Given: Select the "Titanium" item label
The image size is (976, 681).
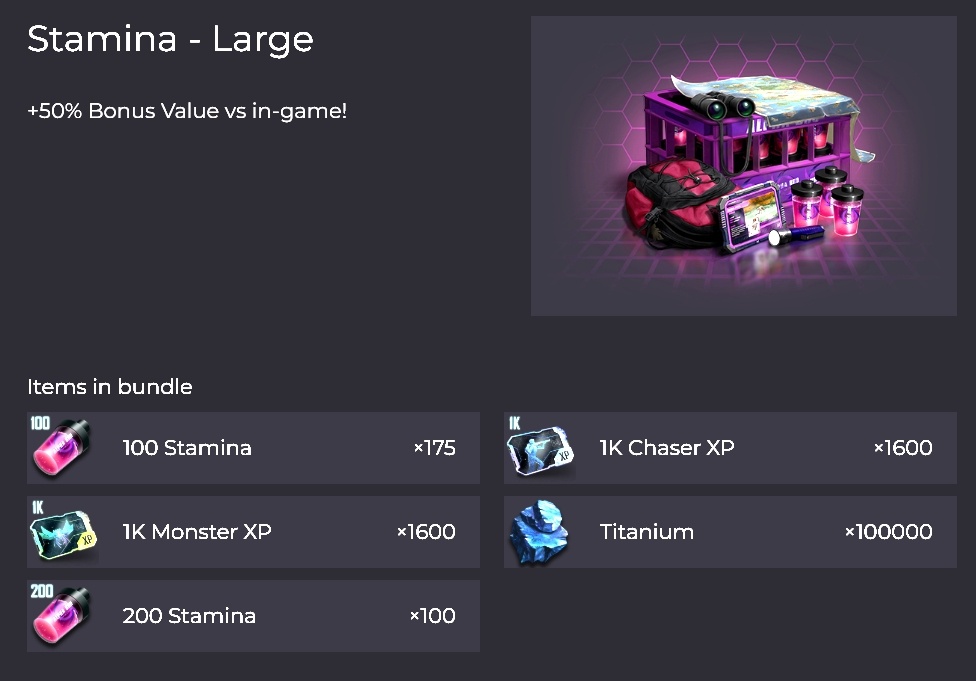Looking at the screenshot, I should click(647, 532).
